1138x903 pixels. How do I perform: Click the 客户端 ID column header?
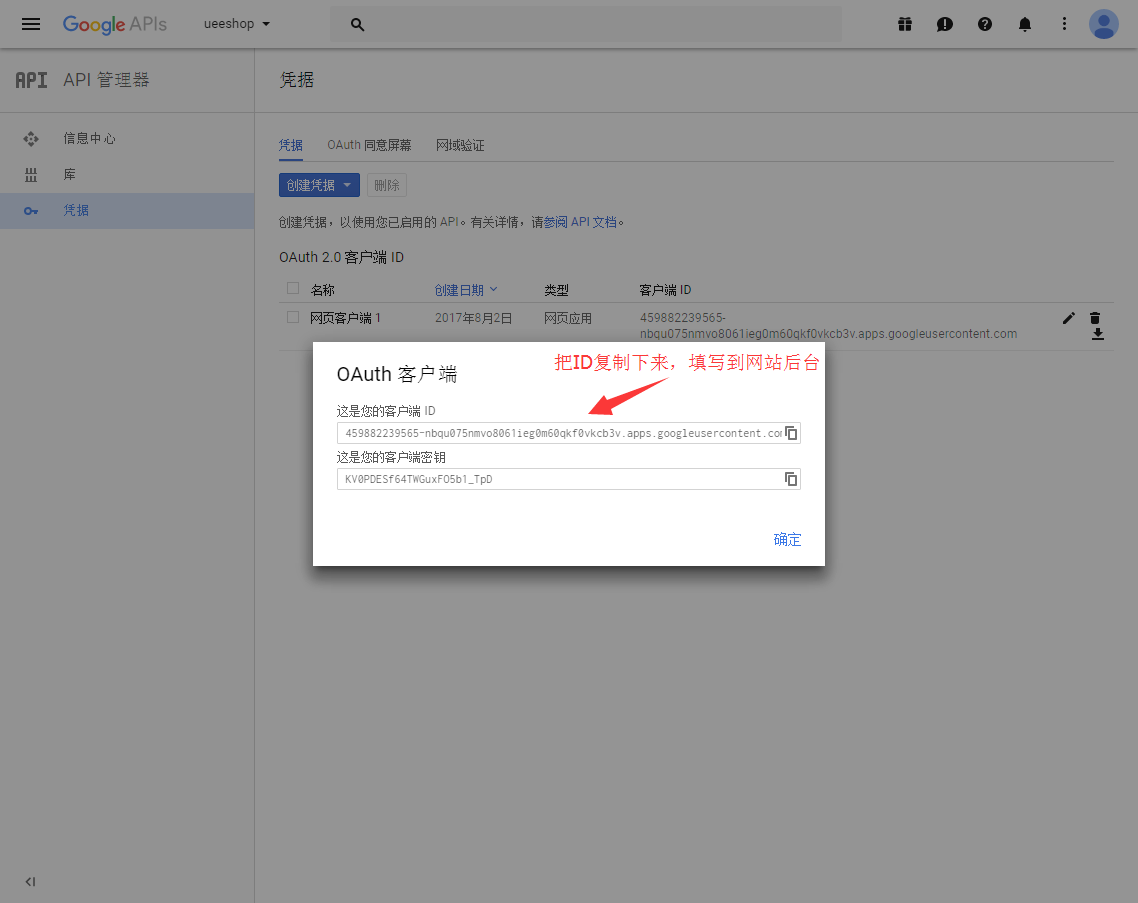pos(665,290)
